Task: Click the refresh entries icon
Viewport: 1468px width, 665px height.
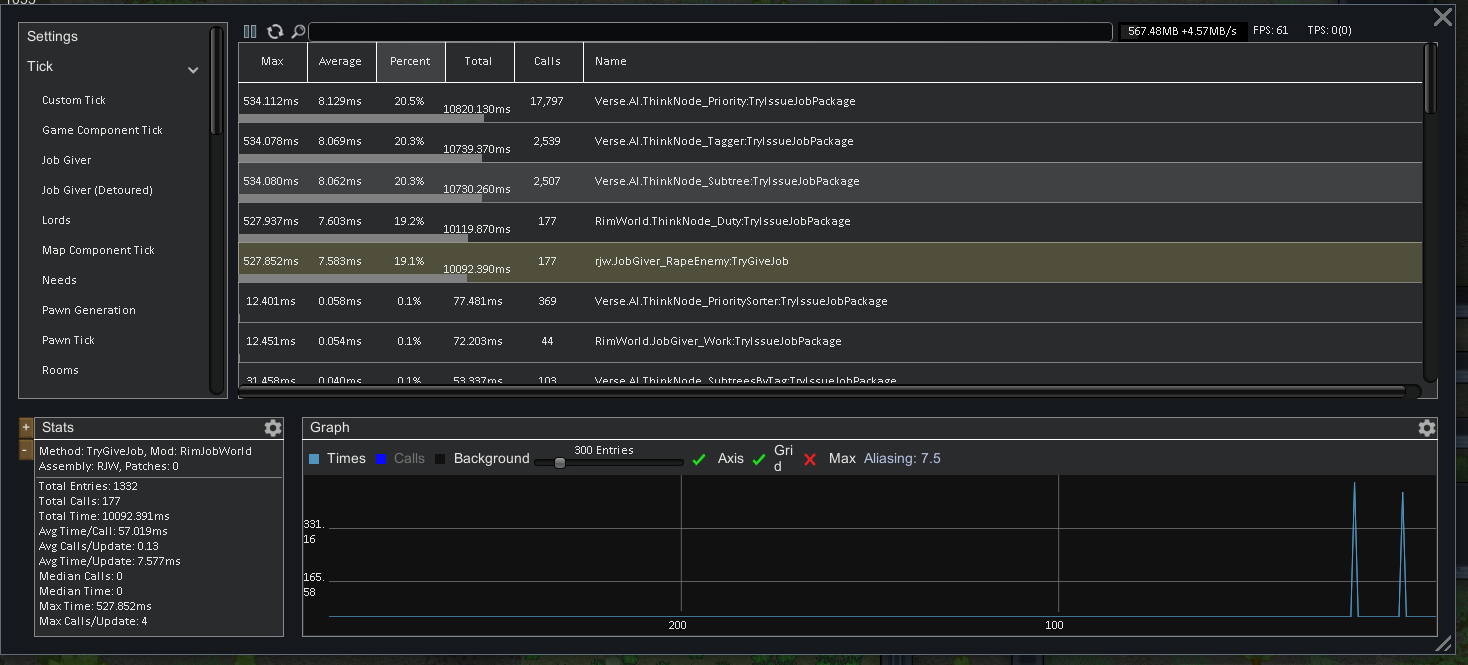Action: click(275, 32)
